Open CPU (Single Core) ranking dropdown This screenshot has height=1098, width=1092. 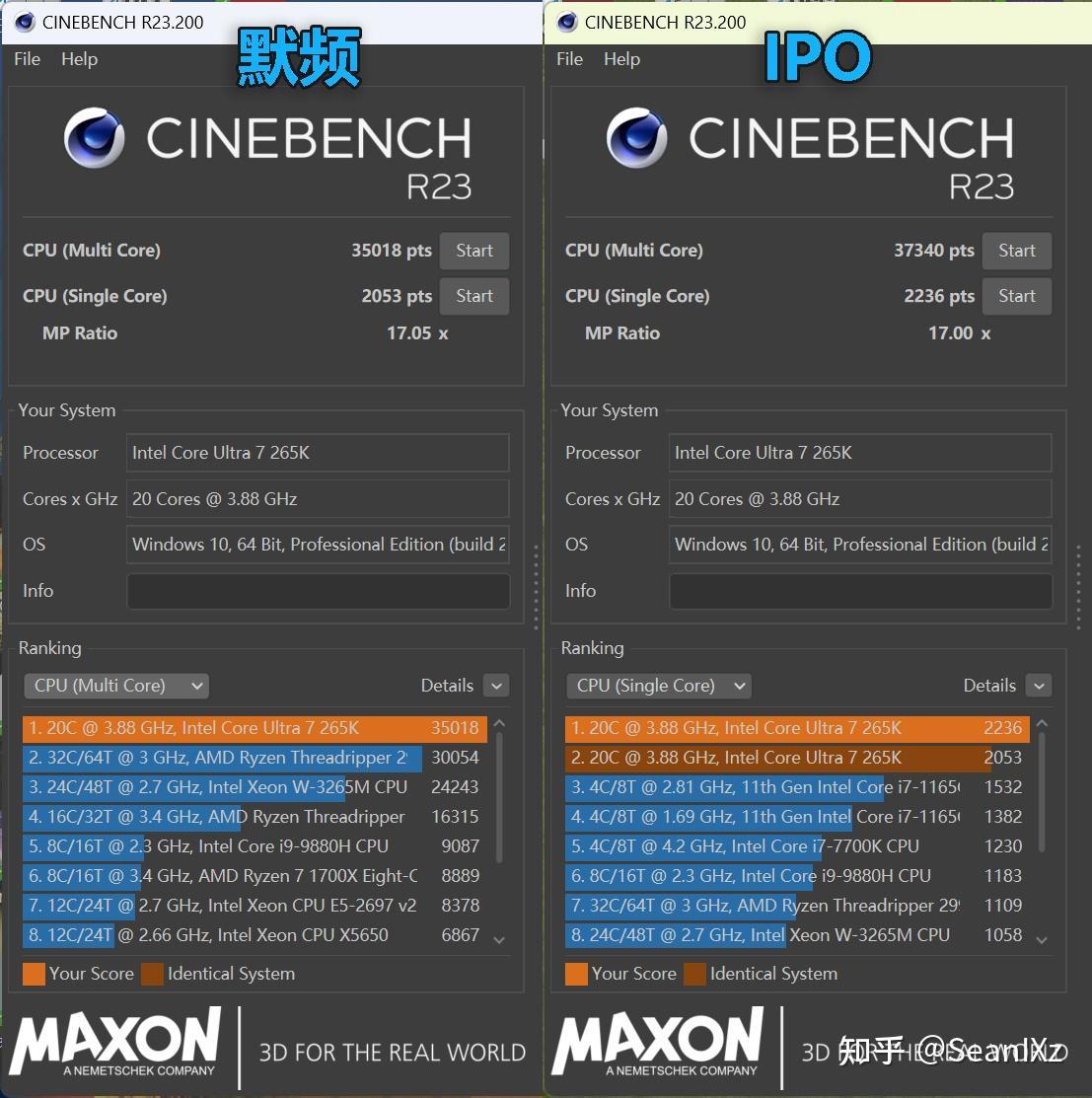tap(659, 686)
